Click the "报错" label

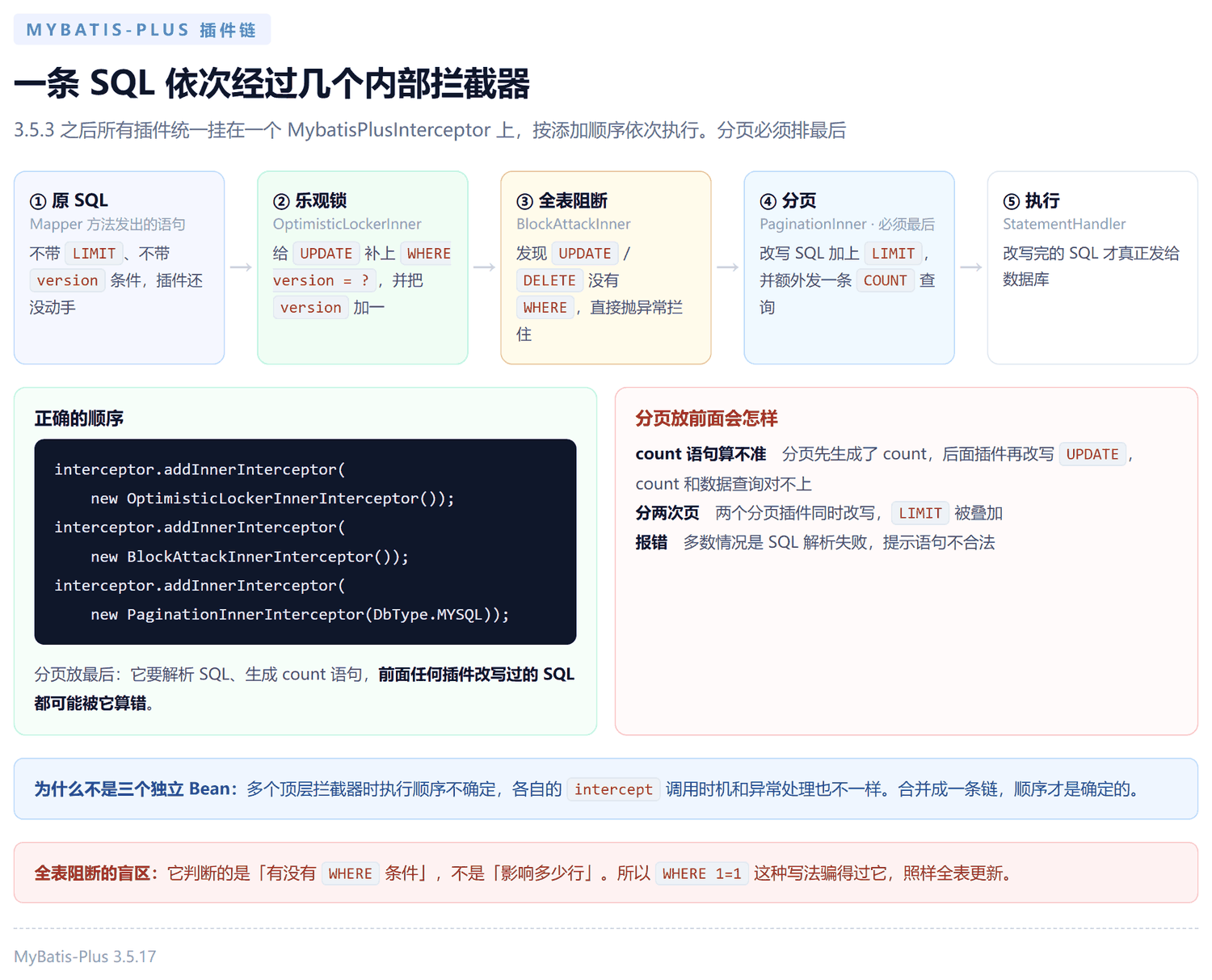coord(651,542)
